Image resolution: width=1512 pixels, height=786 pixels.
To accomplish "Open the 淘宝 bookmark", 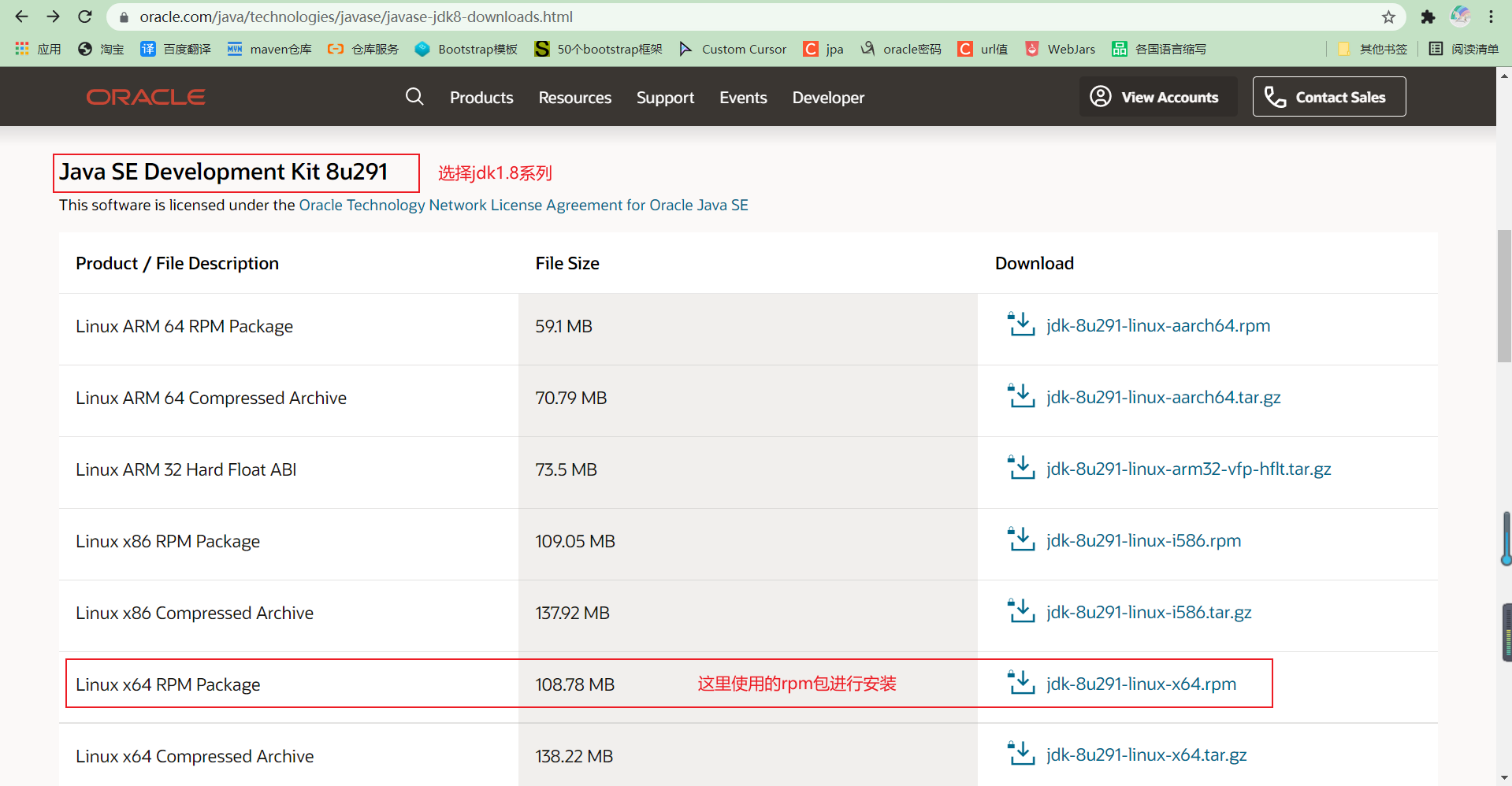I will (101, 49).
